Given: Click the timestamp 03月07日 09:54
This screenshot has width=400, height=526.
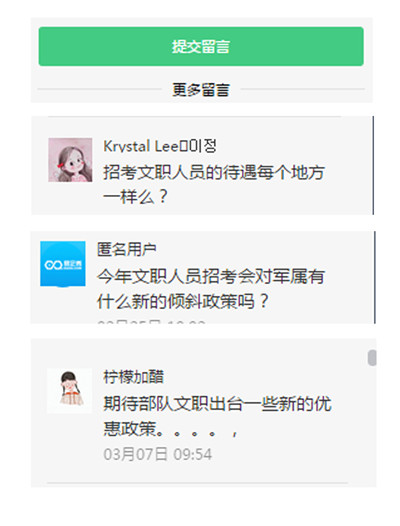Looking at the screenshot, I should click(x=158, y=454).
